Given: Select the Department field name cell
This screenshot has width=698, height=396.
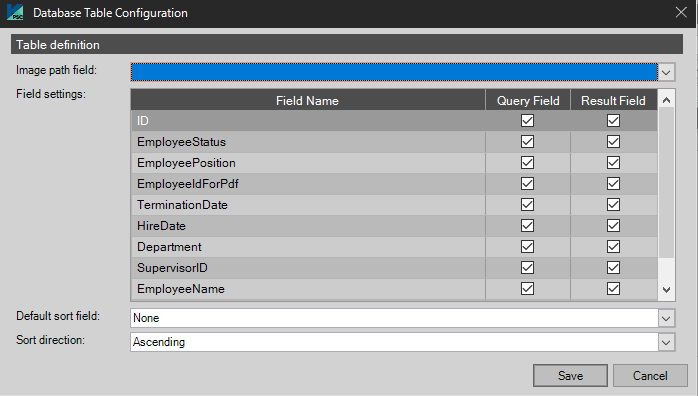Looking at the screenshot, I should pos(308,246).
